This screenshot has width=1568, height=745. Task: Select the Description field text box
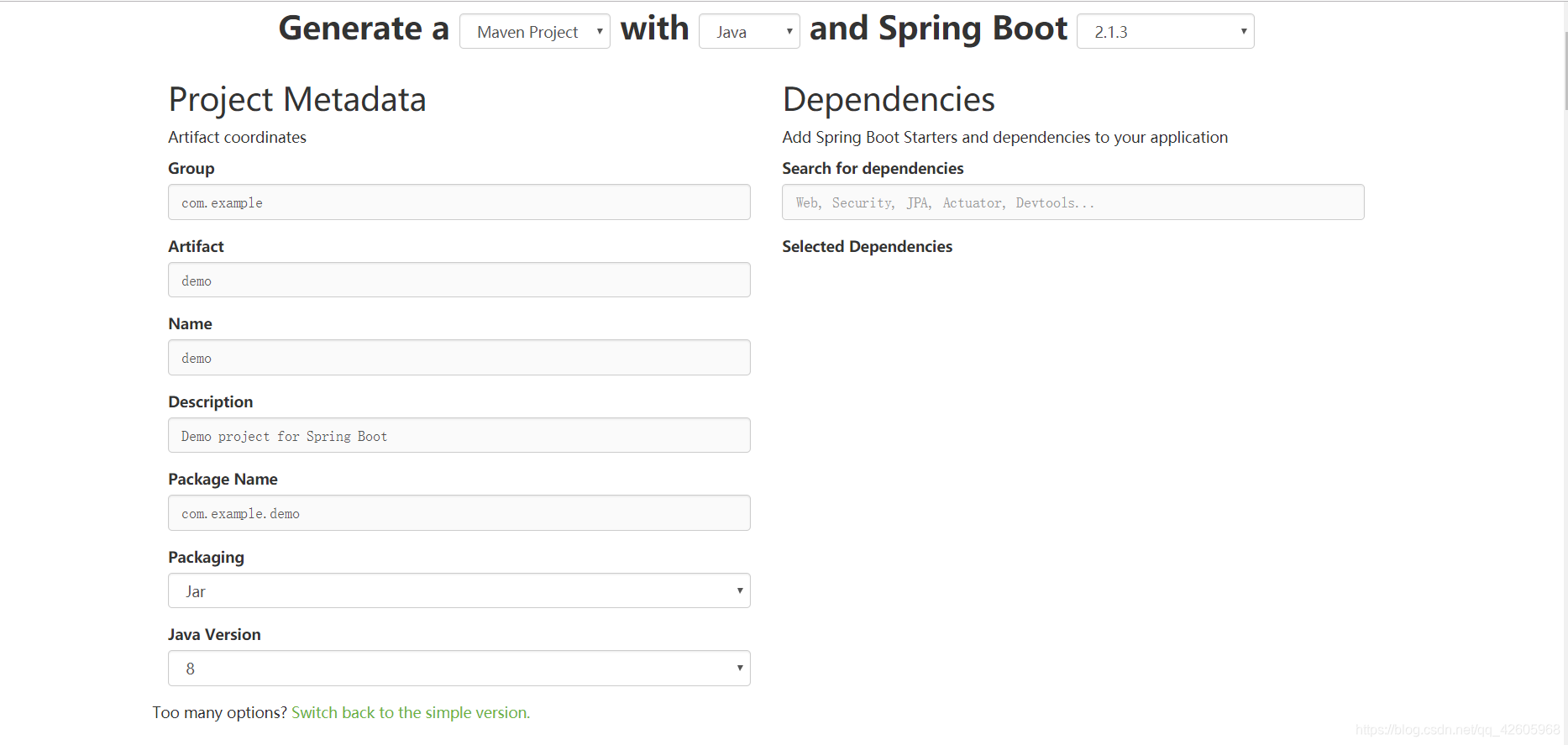click(459, 435)
